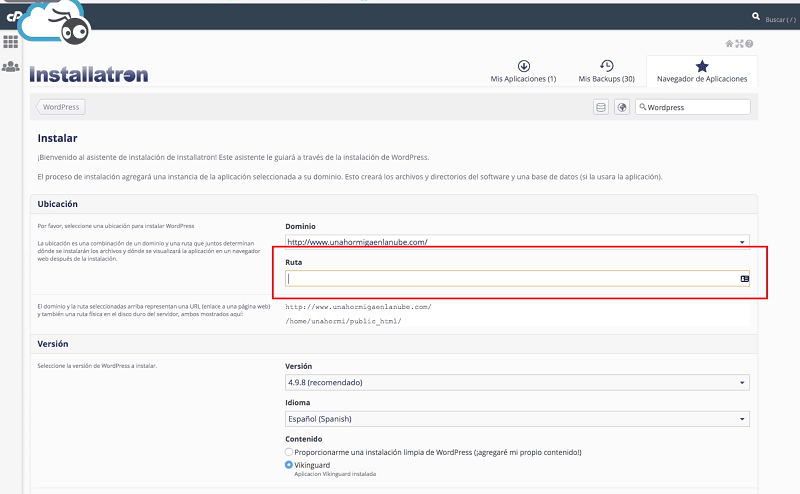Click the Installatron logo
The image size is (800, 494).
coord(89,75)
